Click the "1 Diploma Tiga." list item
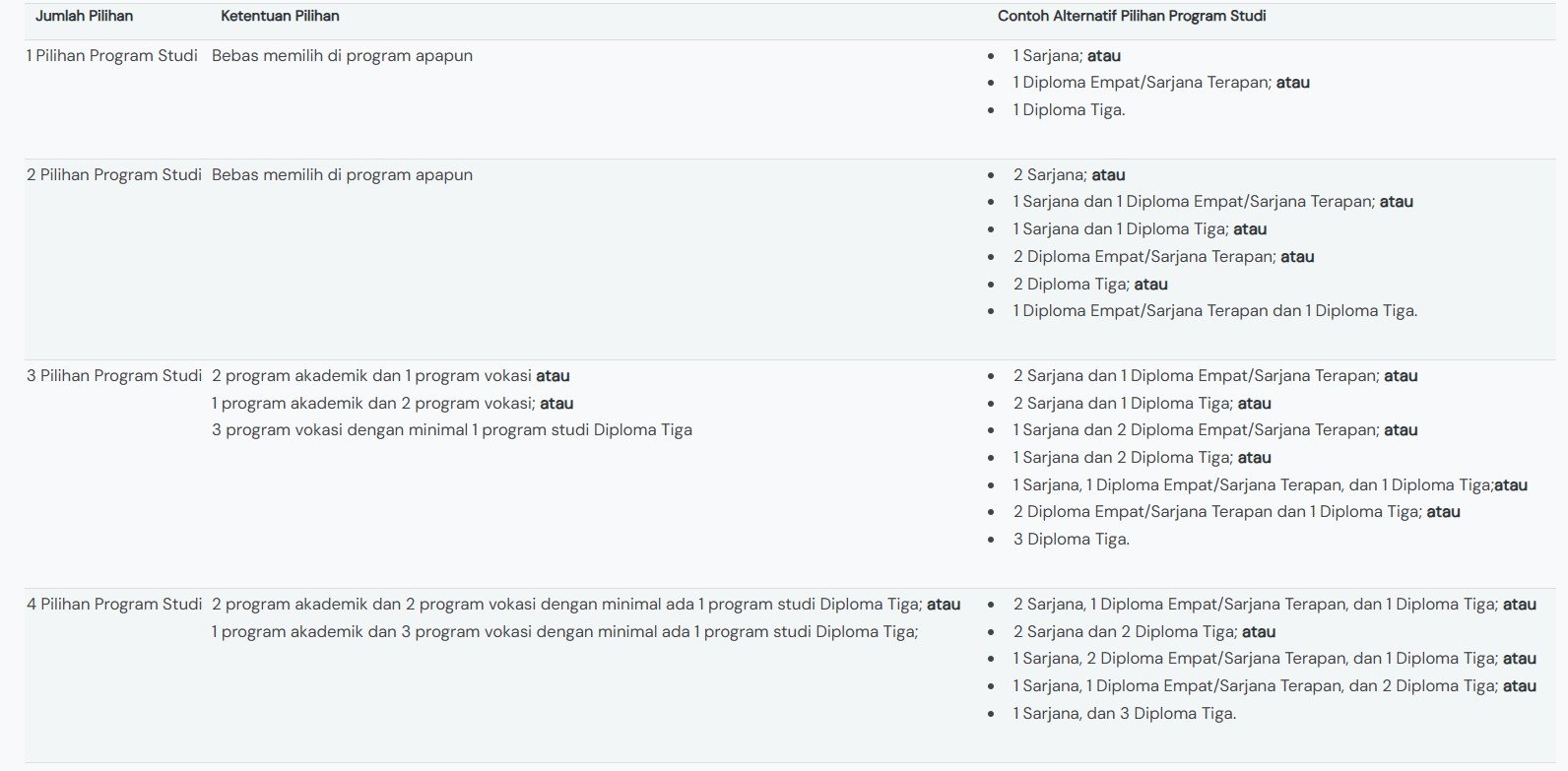Screen dimensions: 1568x771 1069,110
